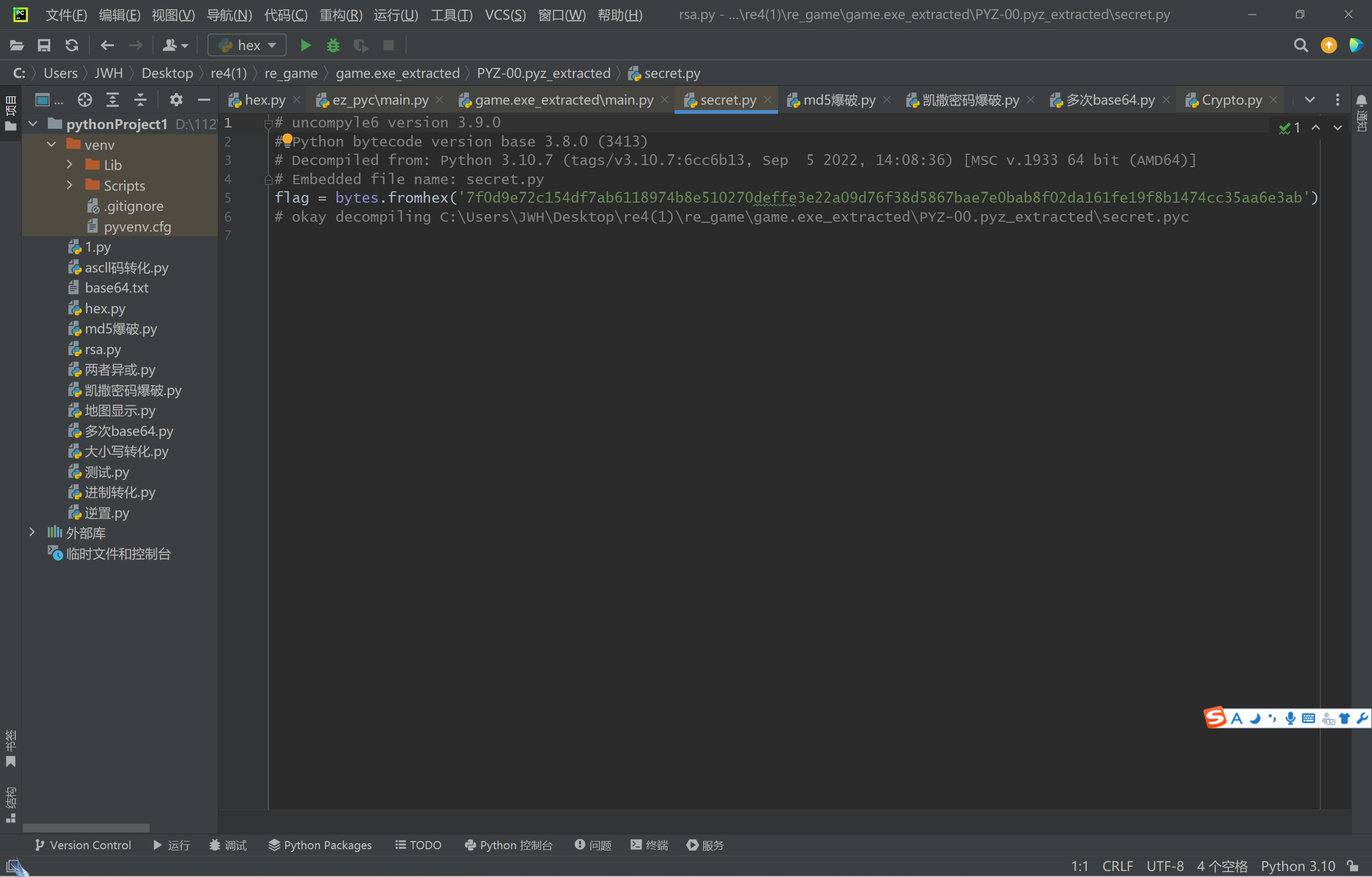The height and width of the screenshot is (877, 1372).
Task: Open the 问题 tool window
Action: coord(593,844)
